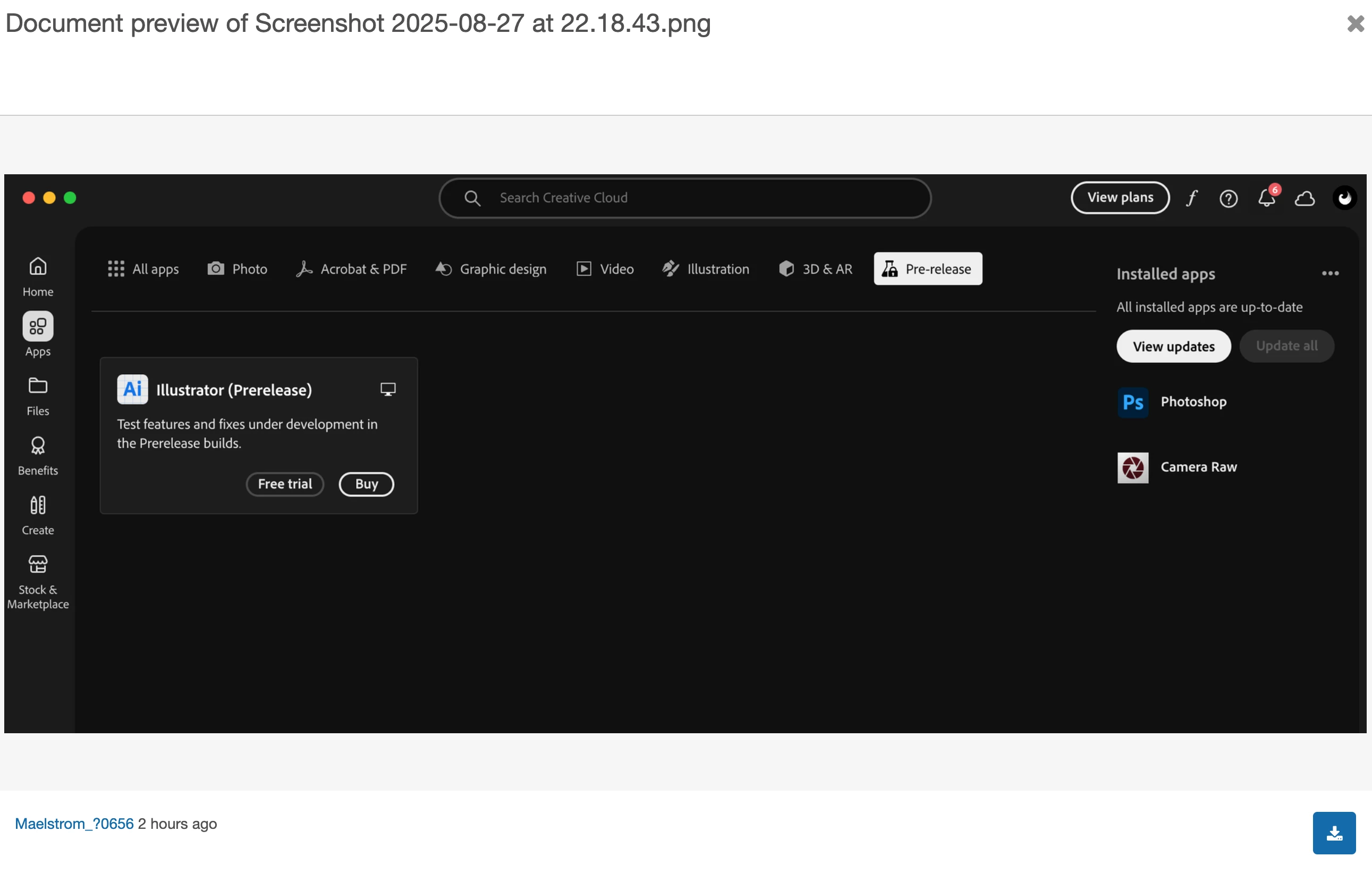This screenshot has height=882, width=1372.
Task: Open Stock & Marketplace sidebar icon
Action: pos(38,581)
